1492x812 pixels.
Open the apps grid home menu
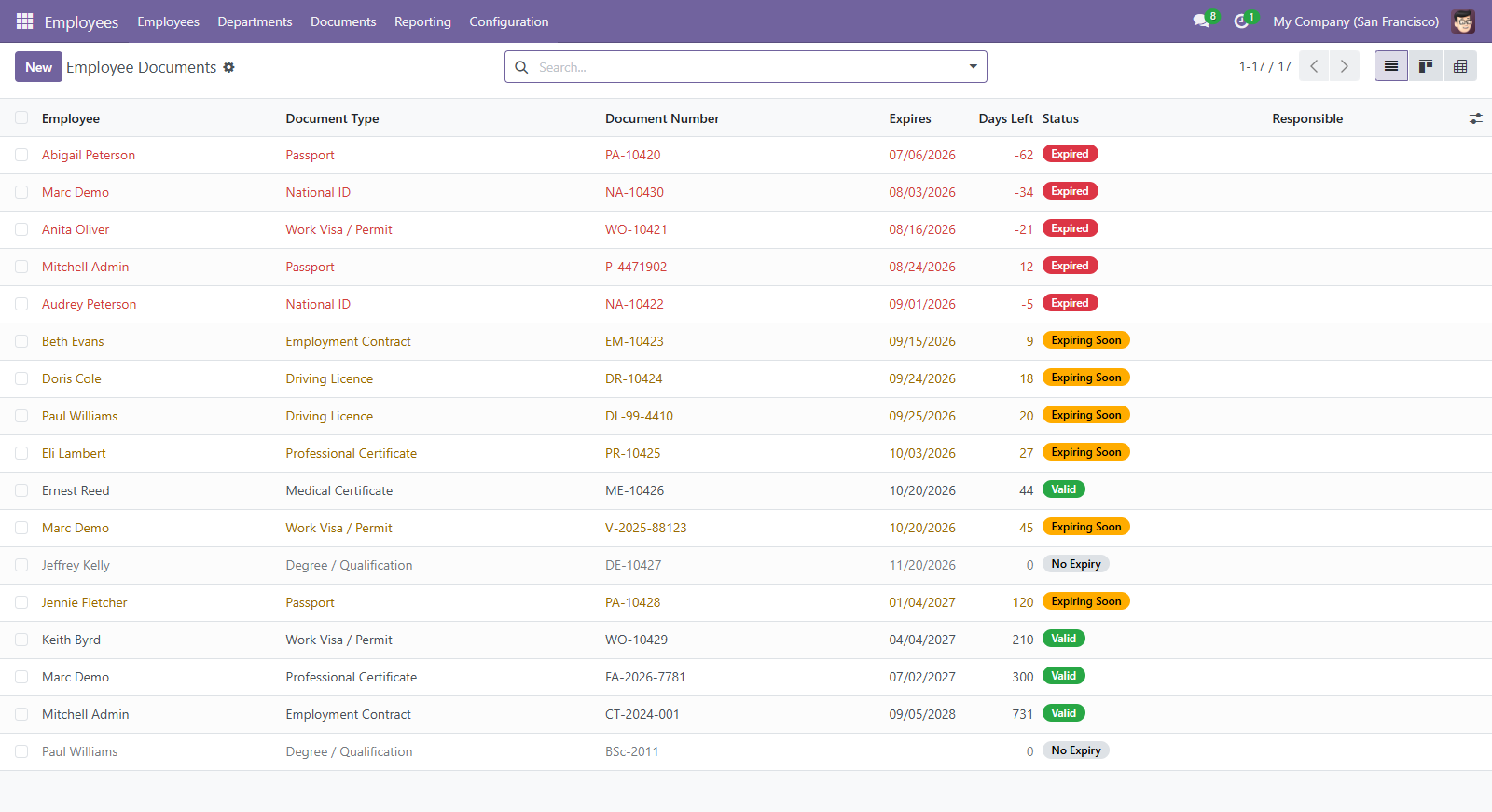(25, 21)
